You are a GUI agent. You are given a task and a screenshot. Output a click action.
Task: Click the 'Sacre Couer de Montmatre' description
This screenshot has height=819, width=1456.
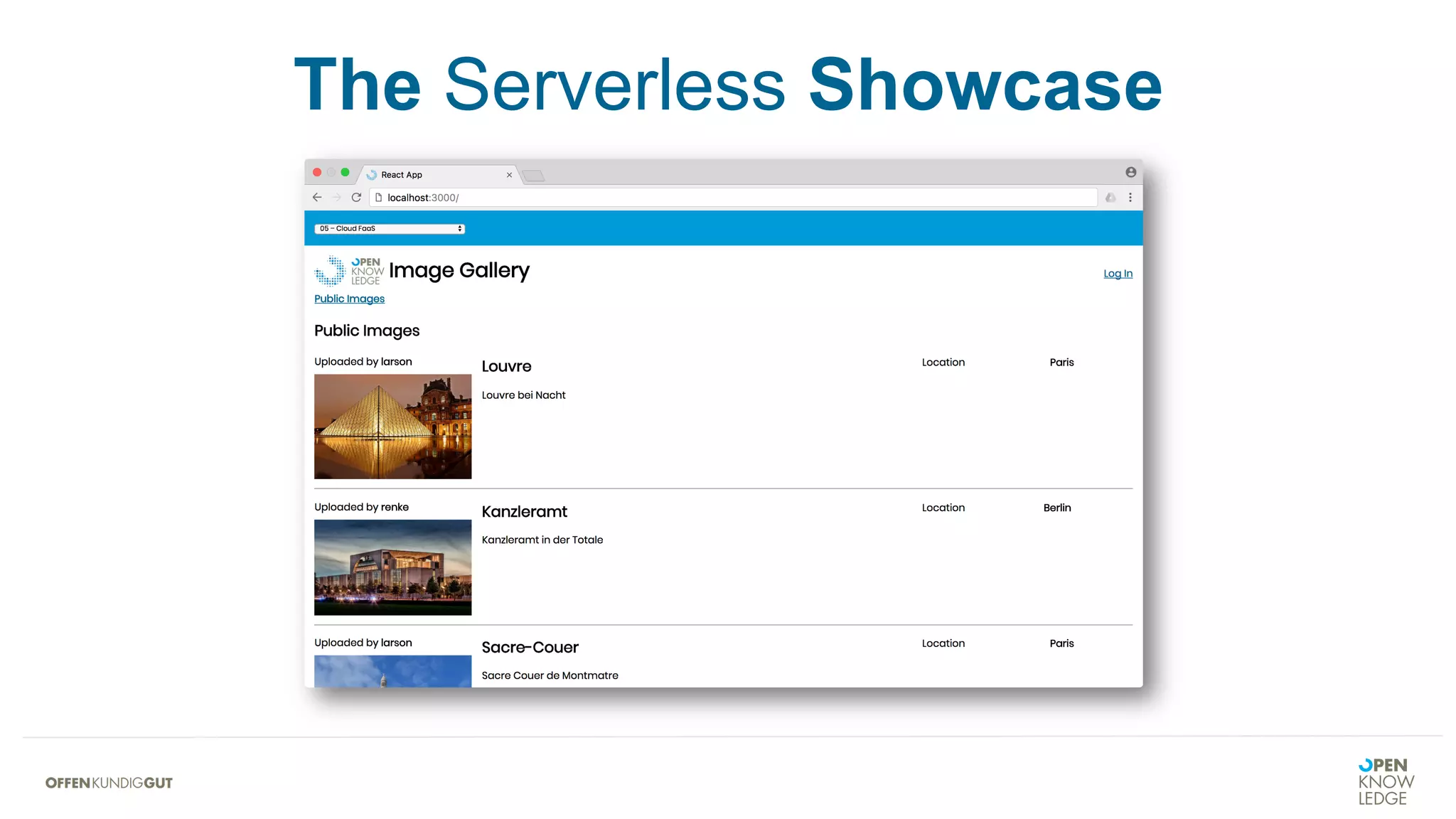[550, 675]
